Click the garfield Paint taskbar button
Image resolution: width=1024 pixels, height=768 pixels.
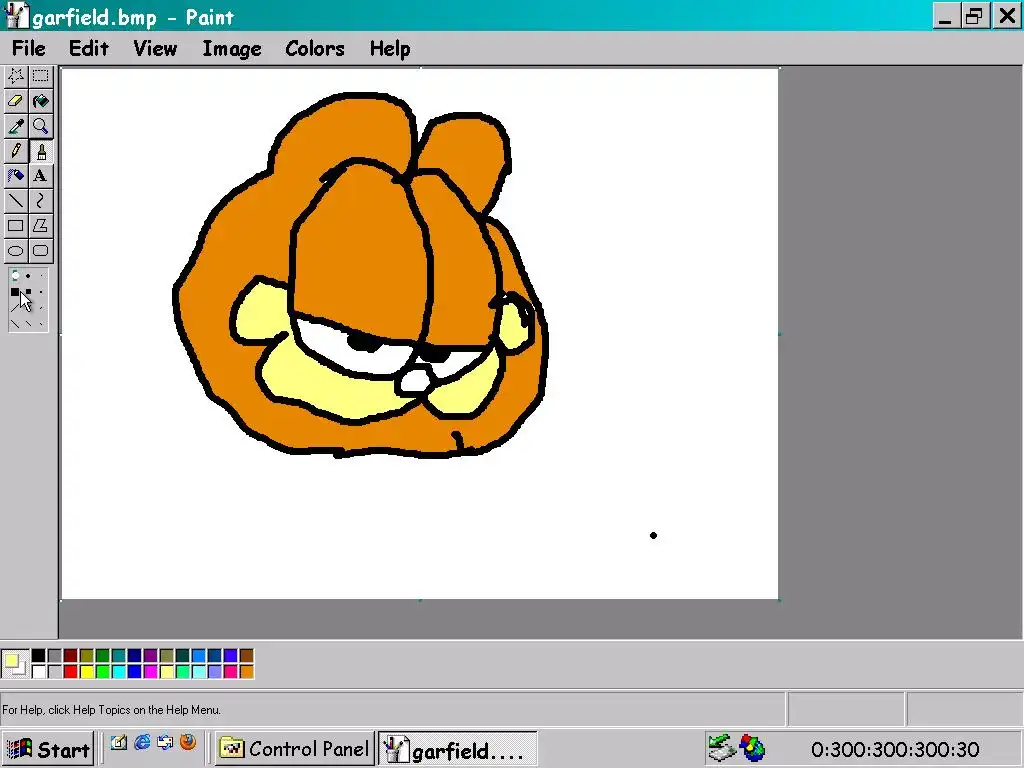coord(457,749)
